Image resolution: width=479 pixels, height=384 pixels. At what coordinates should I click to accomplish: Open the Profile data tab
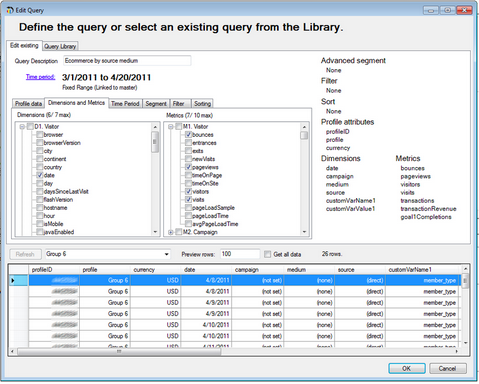pyautogui.click(x=28, y=104)
